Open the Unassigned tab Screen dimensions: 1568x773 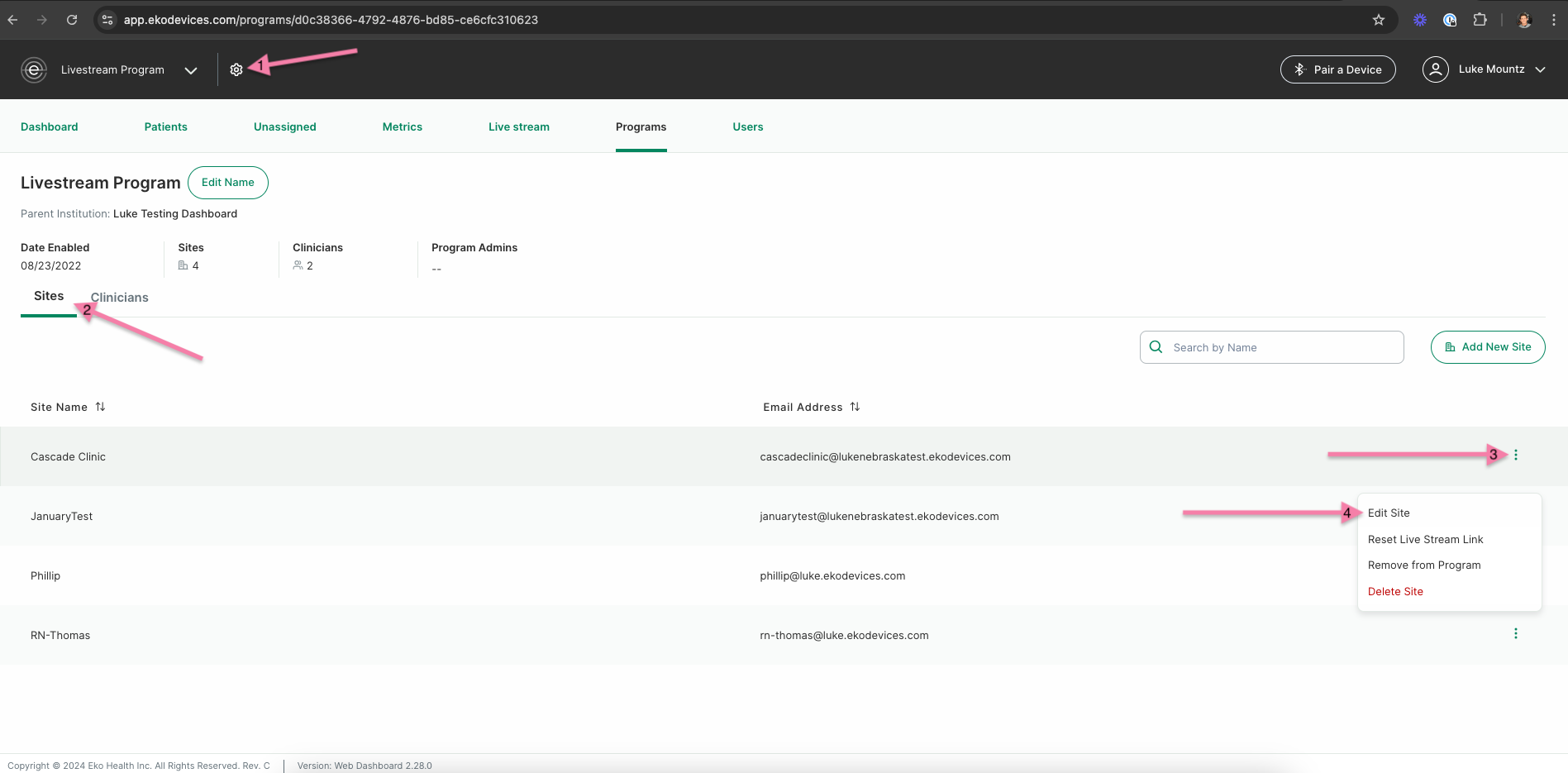(x=285, y=126)
